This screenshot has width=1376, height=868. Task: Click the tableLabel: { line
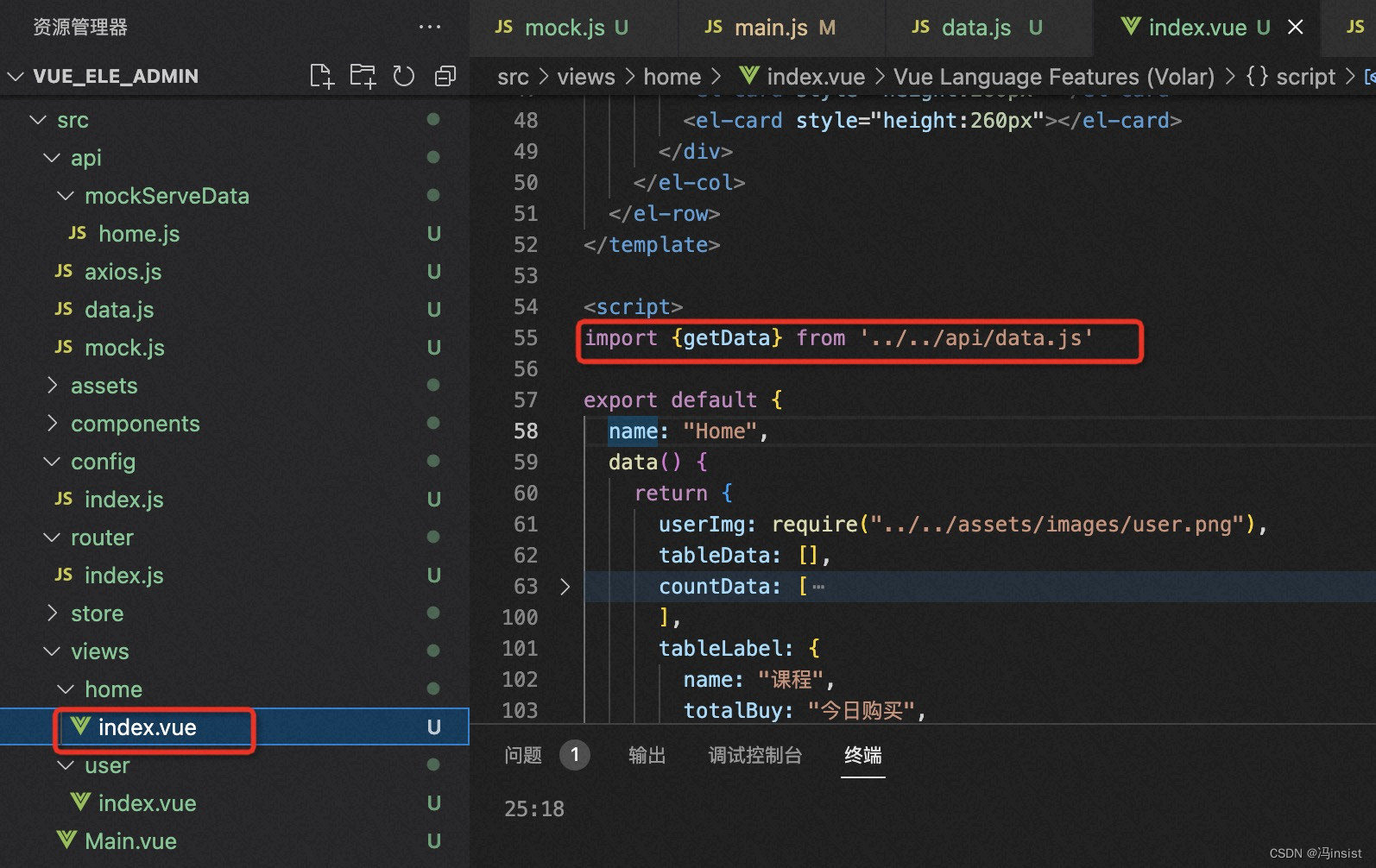click(x=739, y=649)
